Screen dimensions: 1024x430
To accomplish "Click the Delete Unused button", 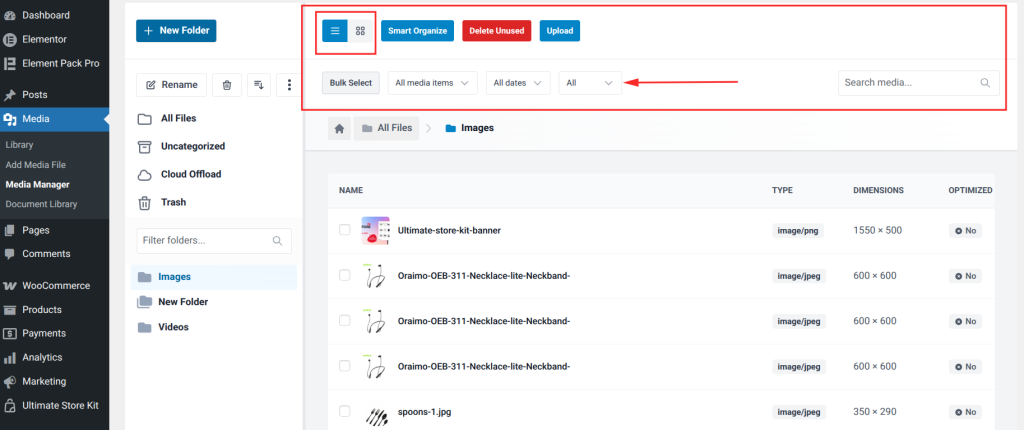I will (x=496, y=31).
